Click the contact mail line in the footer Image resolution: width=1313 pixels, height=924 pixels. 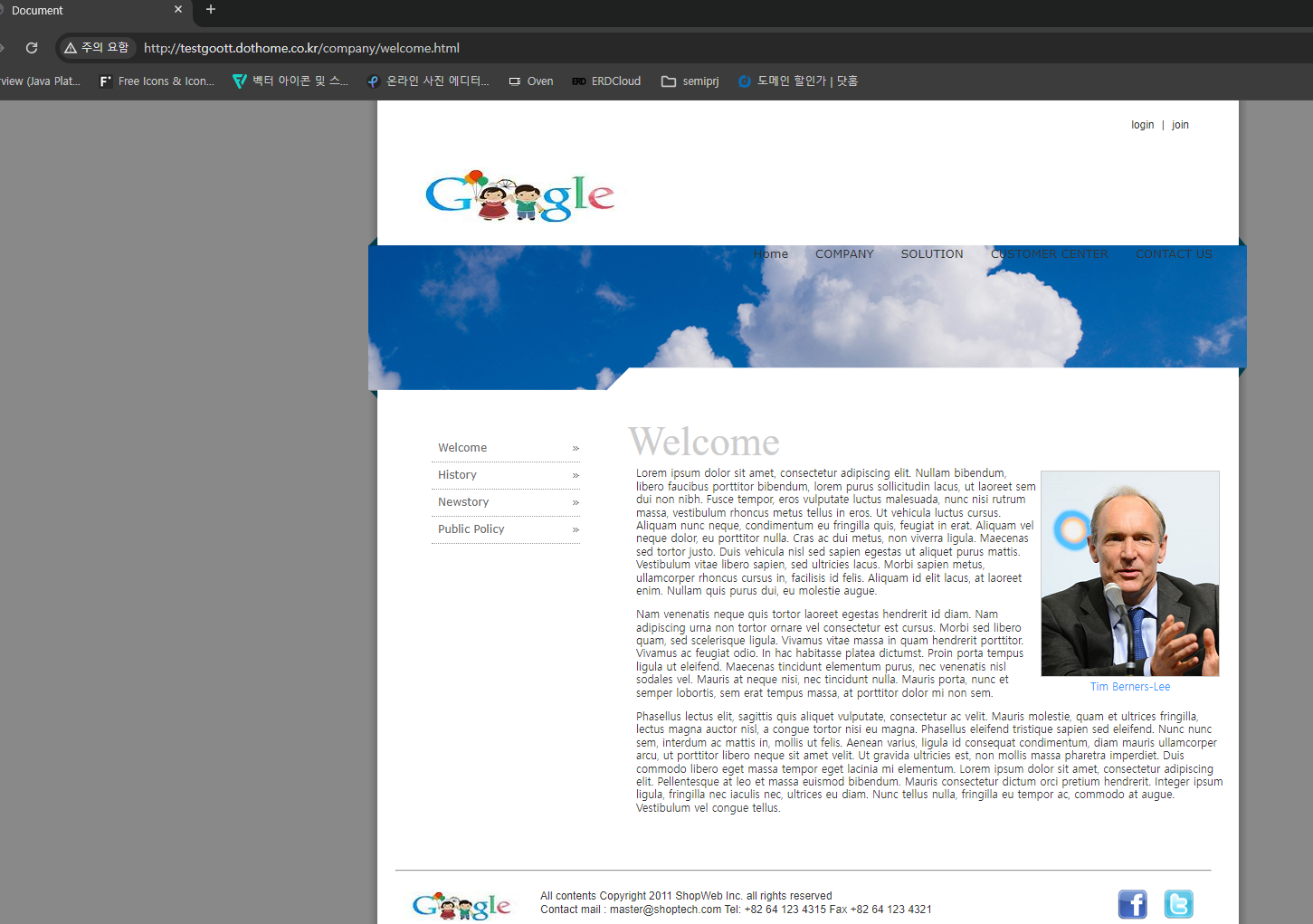736,910
